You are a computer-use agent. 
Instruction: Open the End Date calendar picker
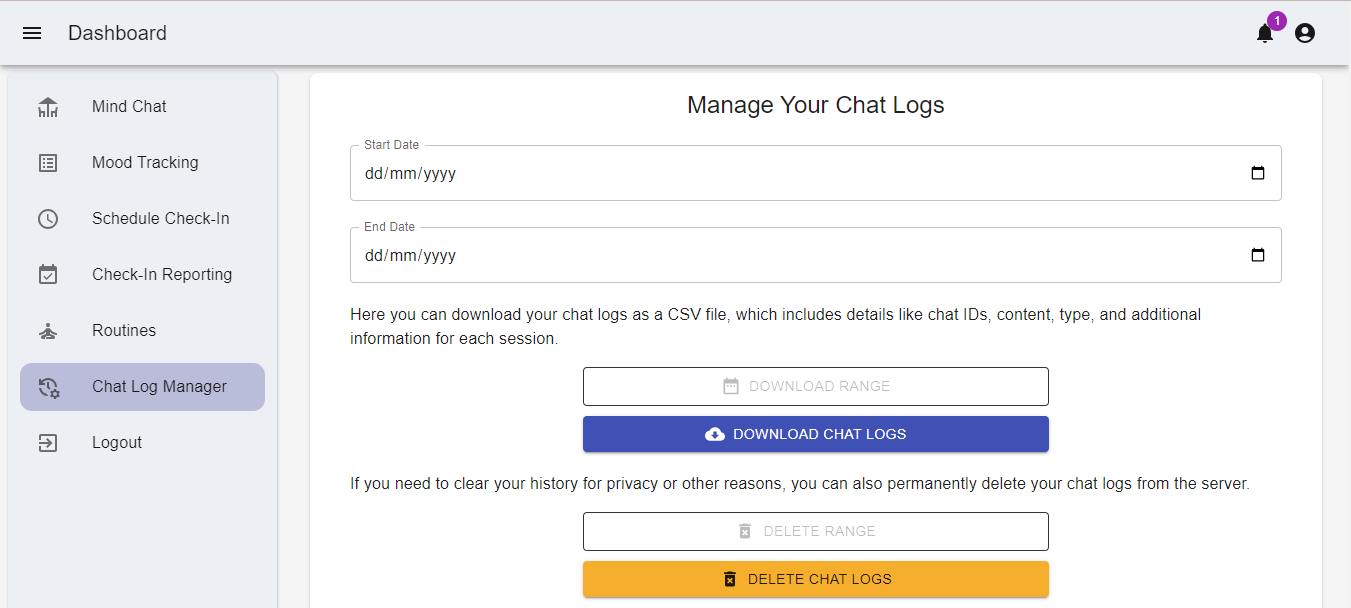pyautogui.click(x=1258, y=255)
